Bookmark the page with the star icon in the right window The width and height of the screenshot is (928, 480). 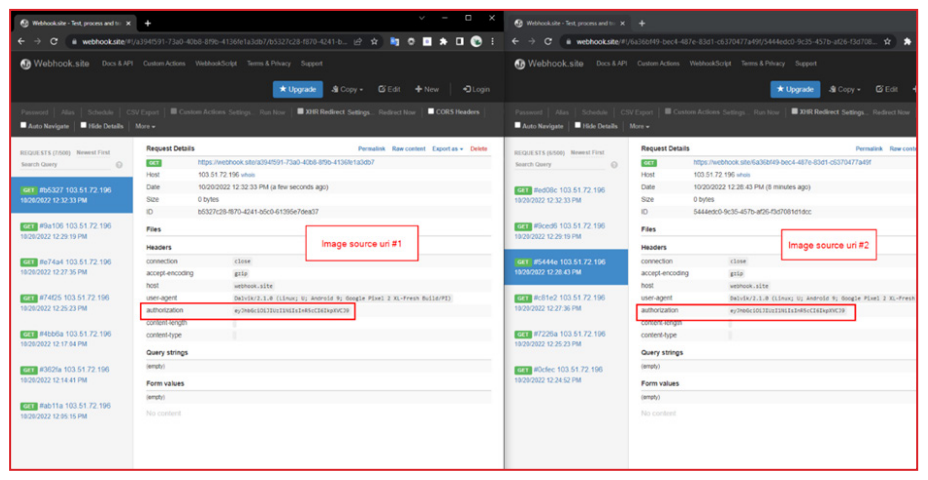tap(887, 41)
